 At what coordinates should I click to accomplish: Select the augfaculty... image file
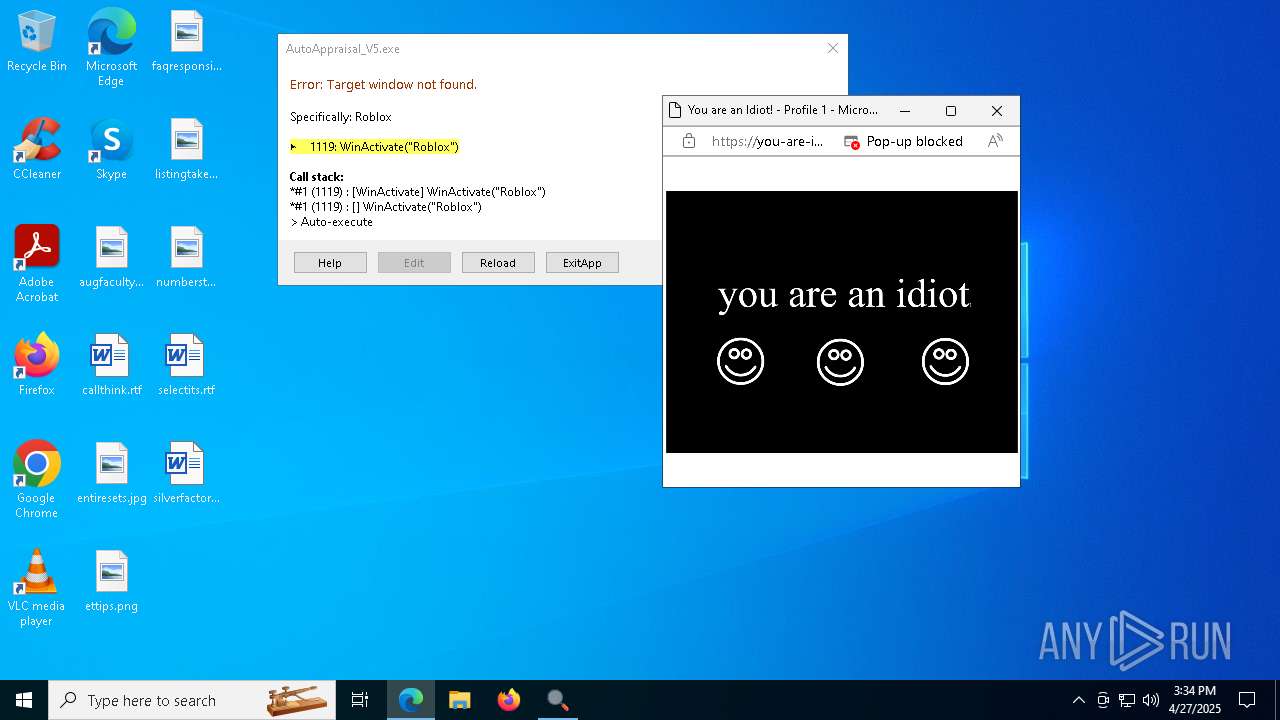click(111, 258)
